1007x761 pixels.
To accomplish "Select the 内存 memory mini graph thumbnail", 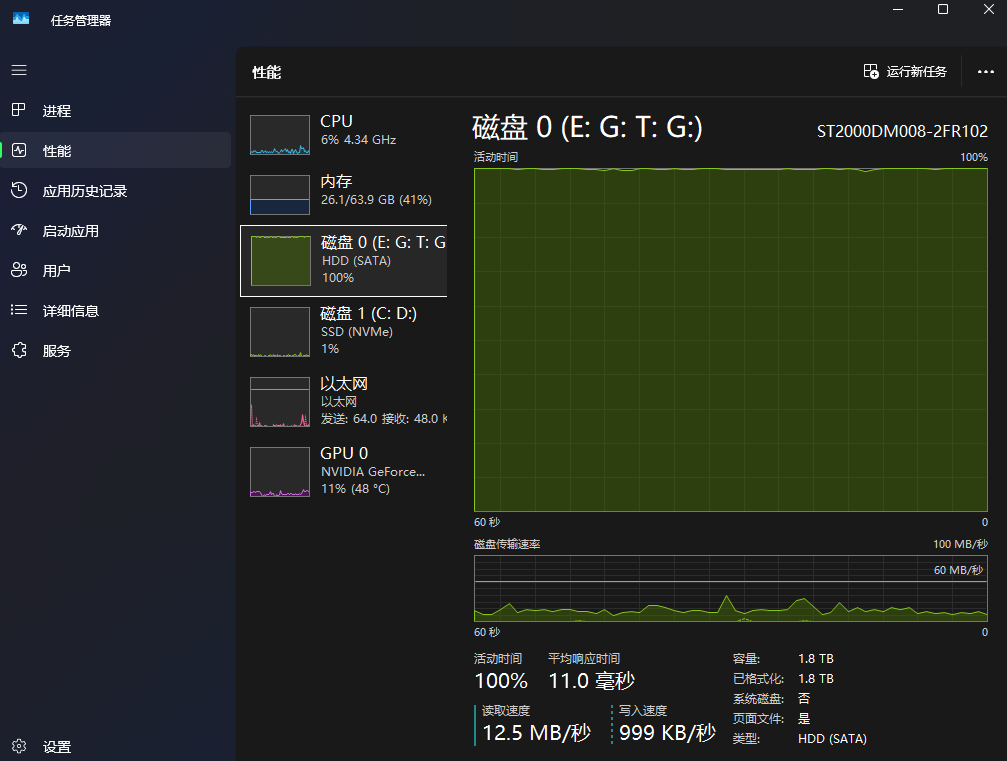I will point(280,195).
